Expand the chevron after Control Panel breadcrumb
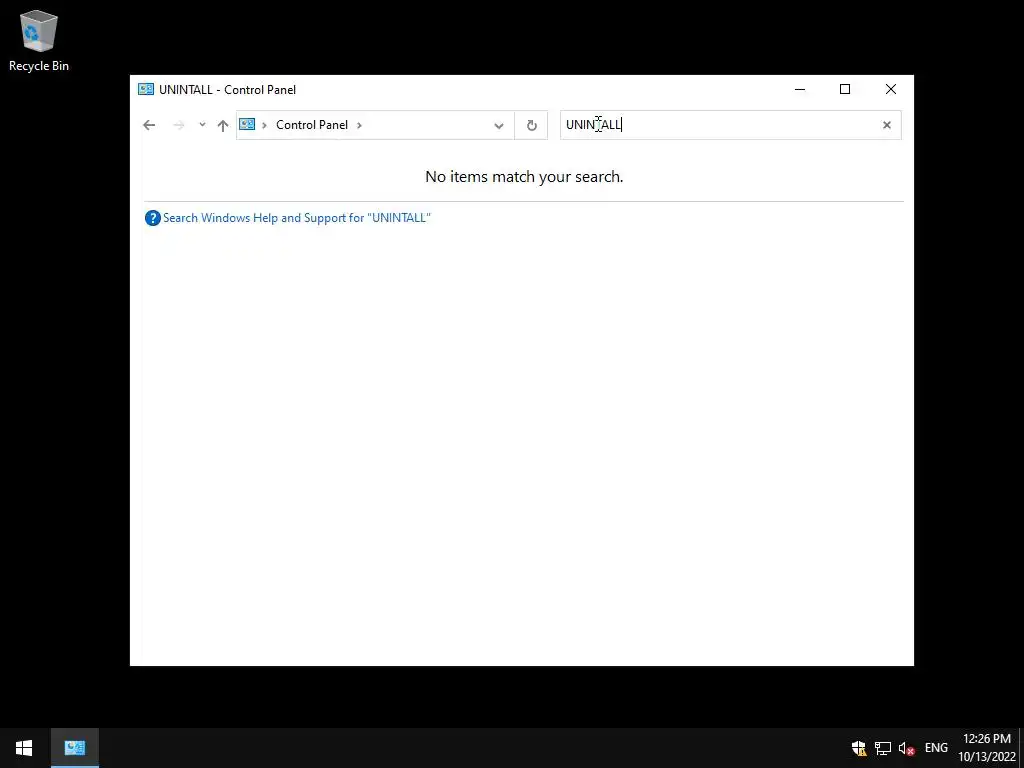 (x=359, y=125)
